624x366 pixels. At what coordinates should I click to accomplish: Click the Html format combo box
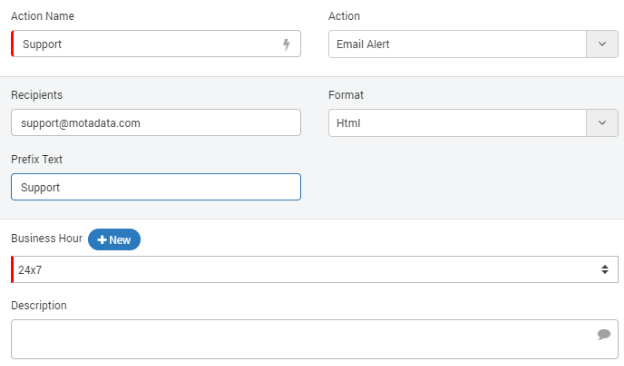click(x=473, y=123)
